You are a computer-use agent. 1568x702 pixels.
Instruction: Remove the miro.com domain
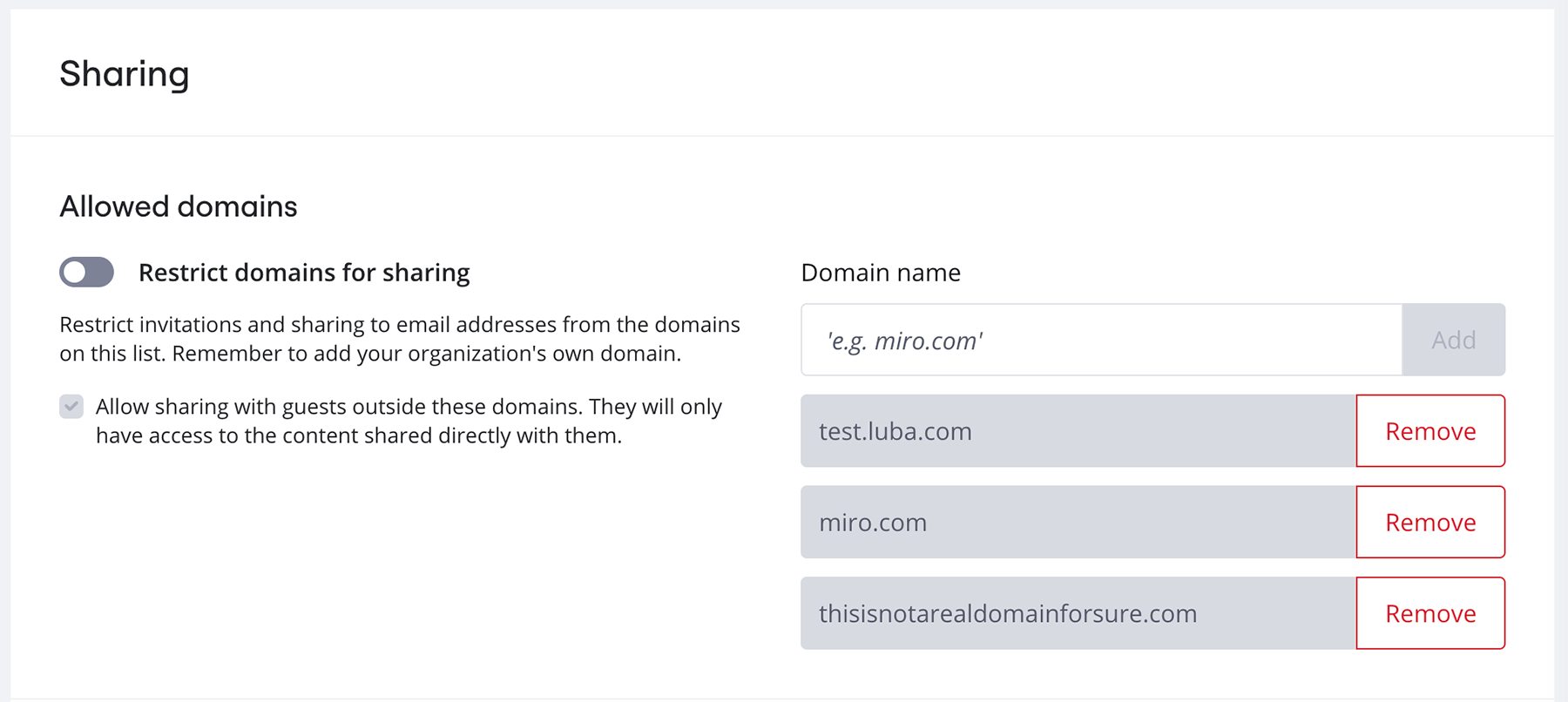point(1429,523)
